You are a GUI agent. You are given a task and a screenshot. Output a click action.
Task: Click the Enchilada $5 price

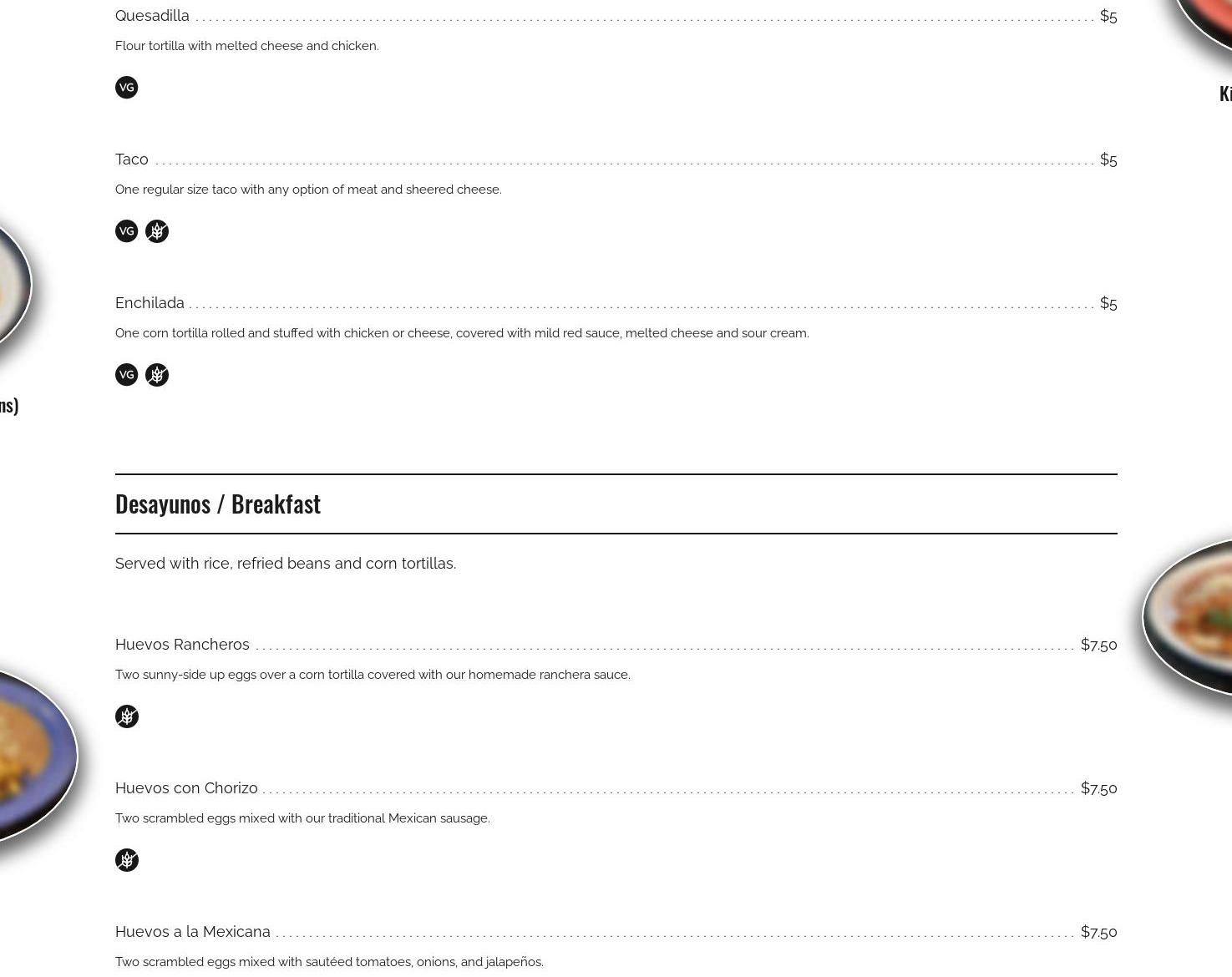click(1108, 303)
